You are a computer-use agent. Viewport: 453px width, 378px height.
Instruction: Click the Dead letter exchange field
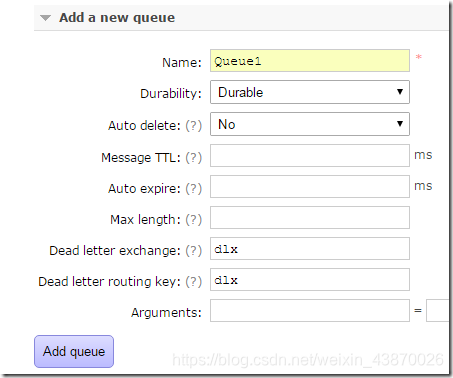(x=310, y=248)
